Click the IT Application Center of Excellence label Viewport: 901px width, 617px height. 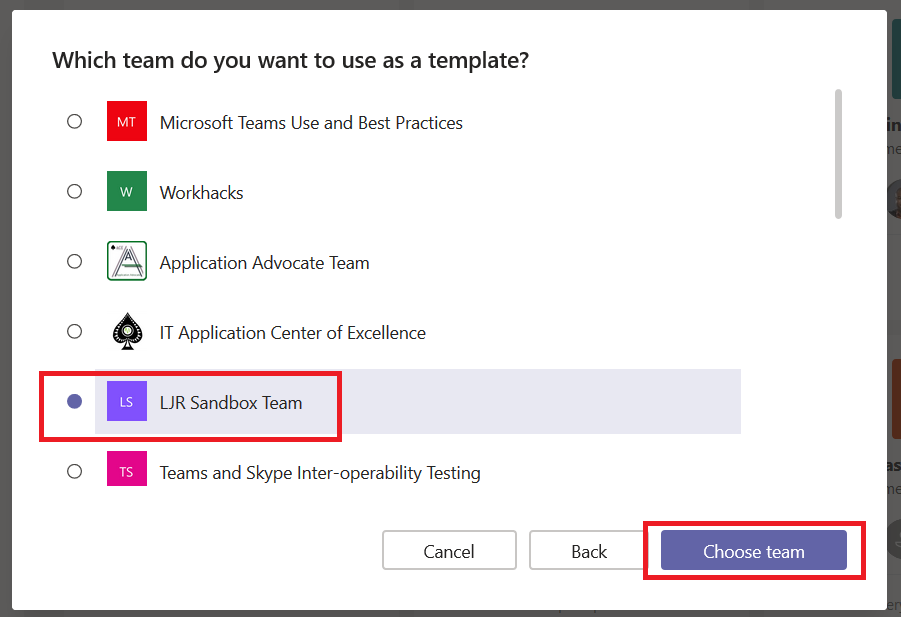[x=293, y=333]
